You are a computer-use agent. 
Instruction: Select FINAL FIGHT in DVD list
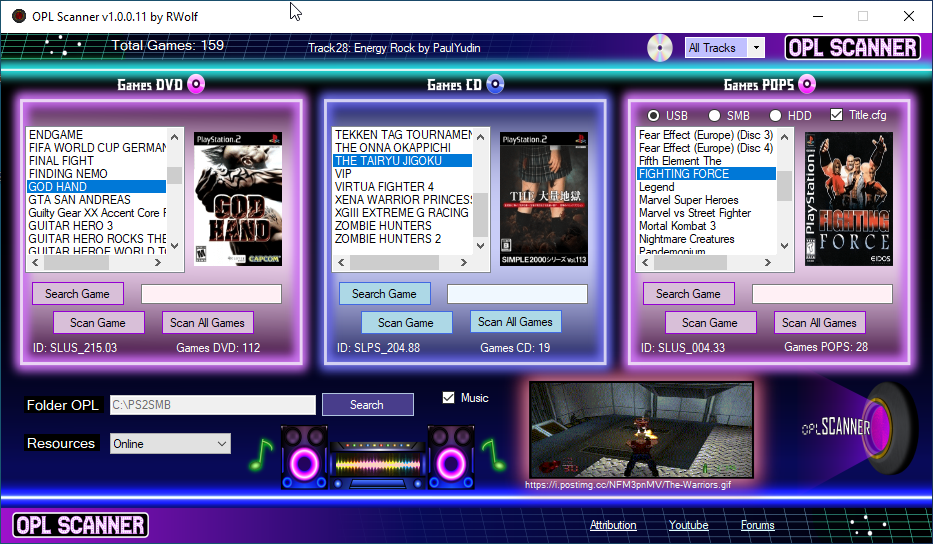click(x=61, y=161)
